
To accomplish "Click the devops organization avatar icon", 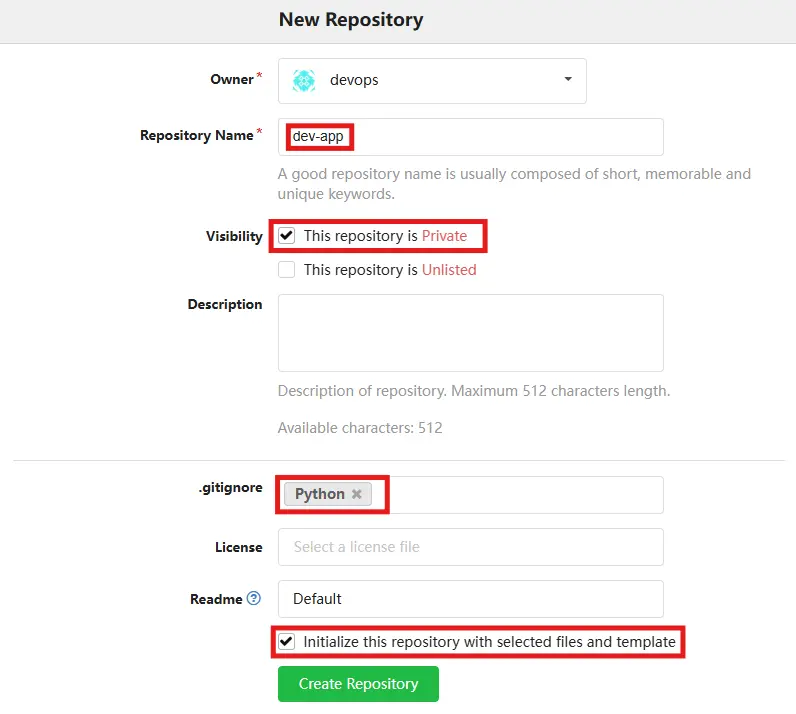I will pos(304,80).
